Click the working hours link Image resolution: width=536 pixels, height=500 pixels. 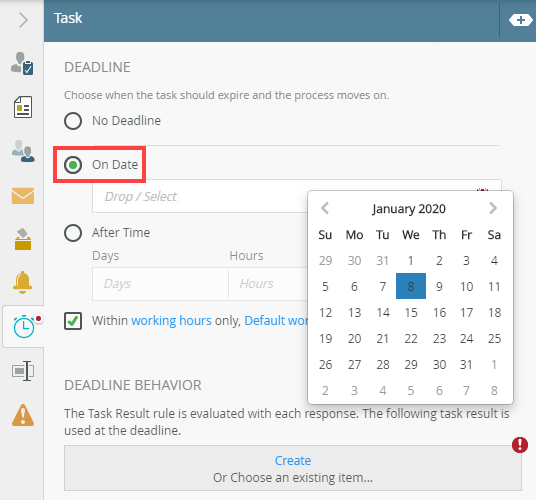pos(171,321)
